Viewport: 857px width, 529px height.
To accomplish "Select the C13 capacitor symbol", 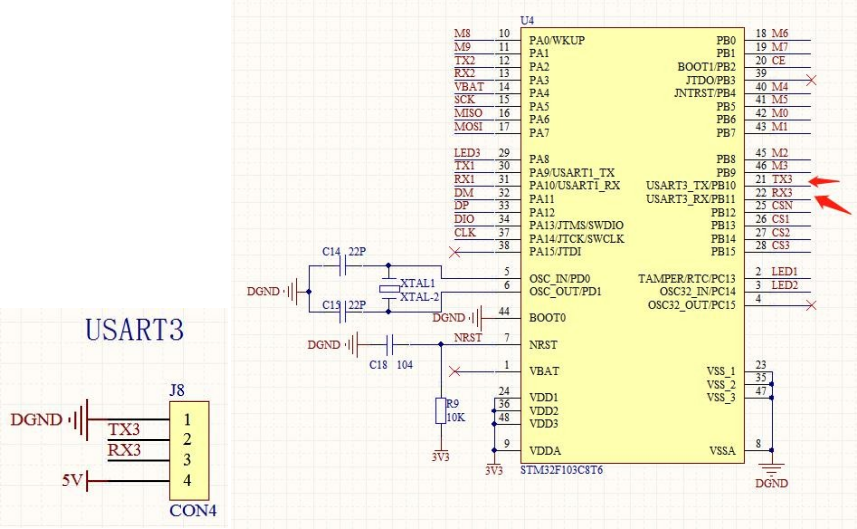I will coord(344,313).
